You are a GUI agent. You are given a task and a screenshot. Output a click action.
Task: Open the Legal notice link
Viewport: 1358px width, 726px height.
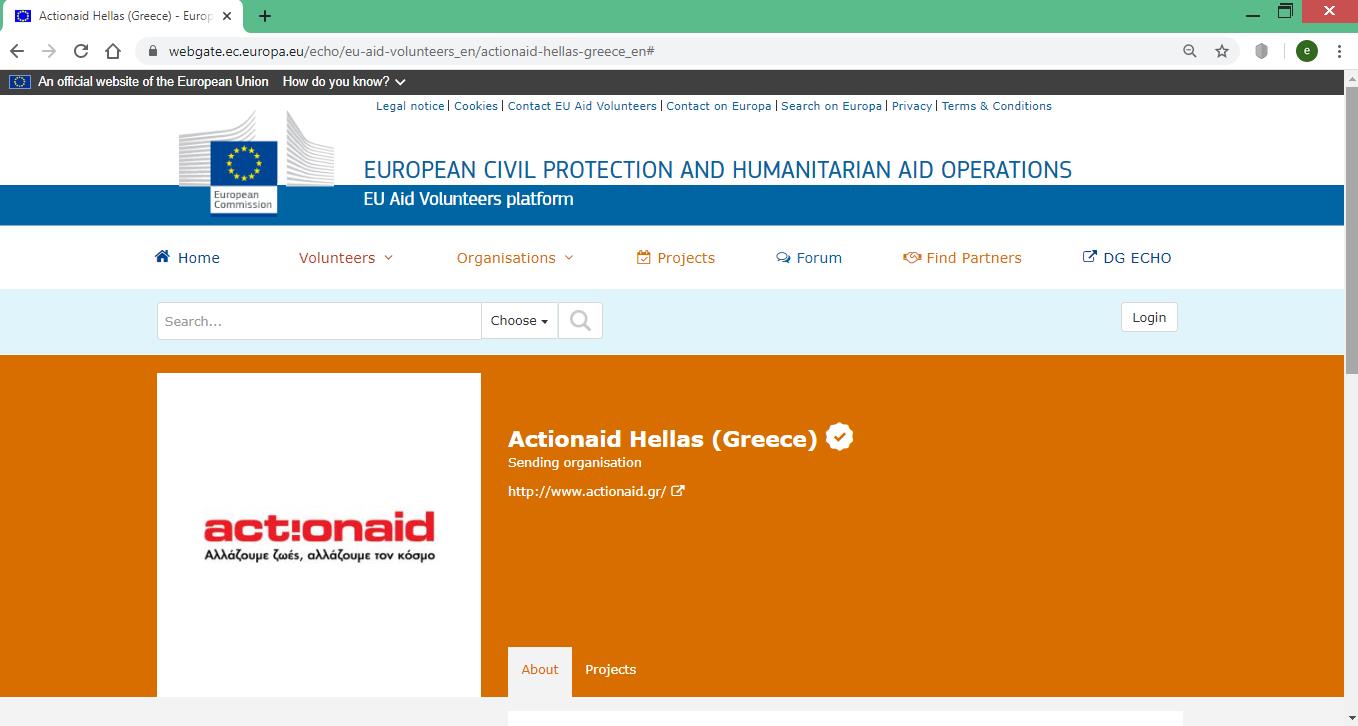click(x=410, y=106)
